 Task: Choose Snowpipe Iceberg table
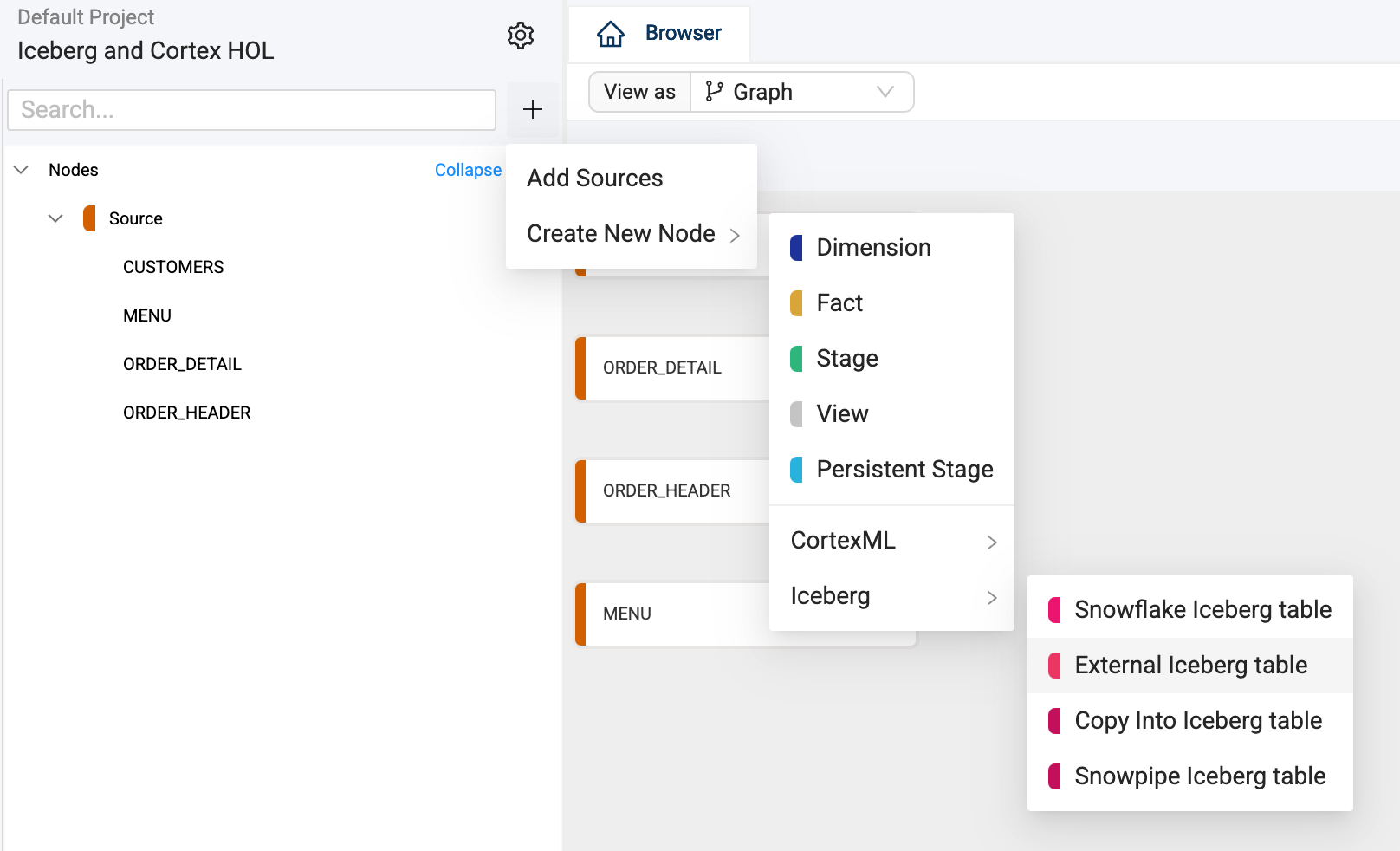tap(1190, 776)
